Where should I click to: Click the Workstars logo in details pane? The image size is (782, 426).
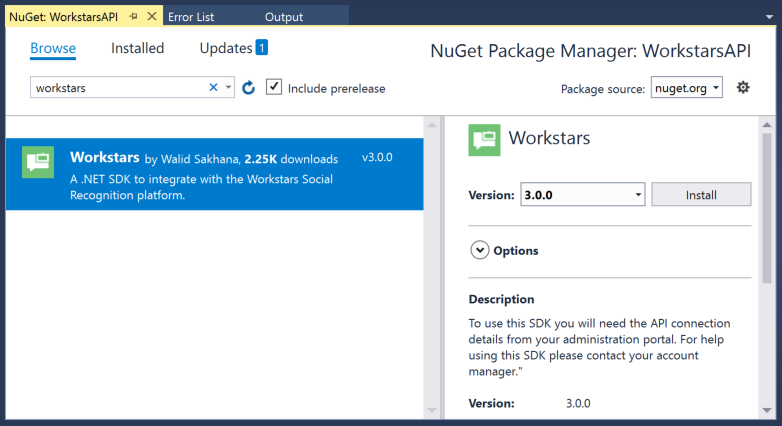(484, 140)
